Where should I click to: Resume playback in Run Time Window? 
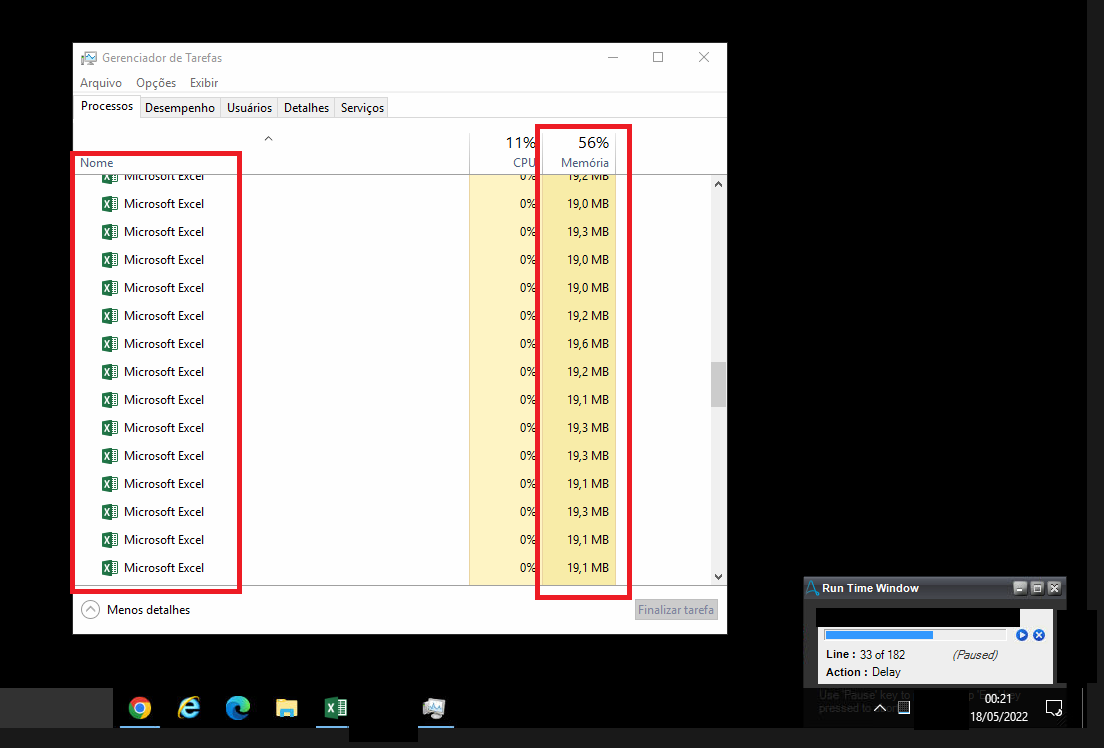click(1022, 635)
